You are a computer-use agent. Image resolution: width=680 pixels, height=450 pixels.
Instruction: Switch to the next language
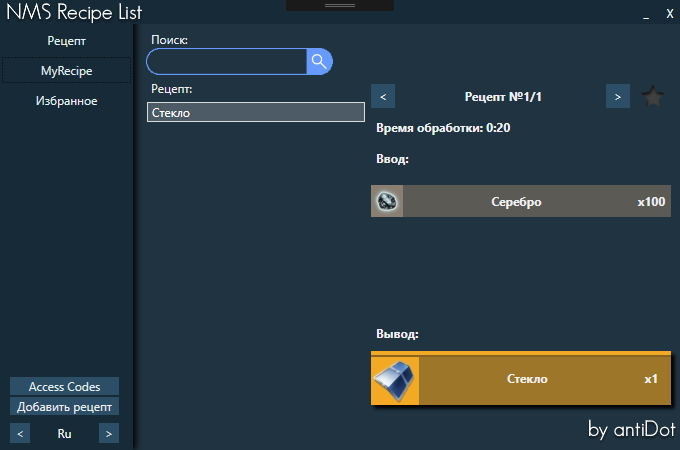[x=109, y=434]
